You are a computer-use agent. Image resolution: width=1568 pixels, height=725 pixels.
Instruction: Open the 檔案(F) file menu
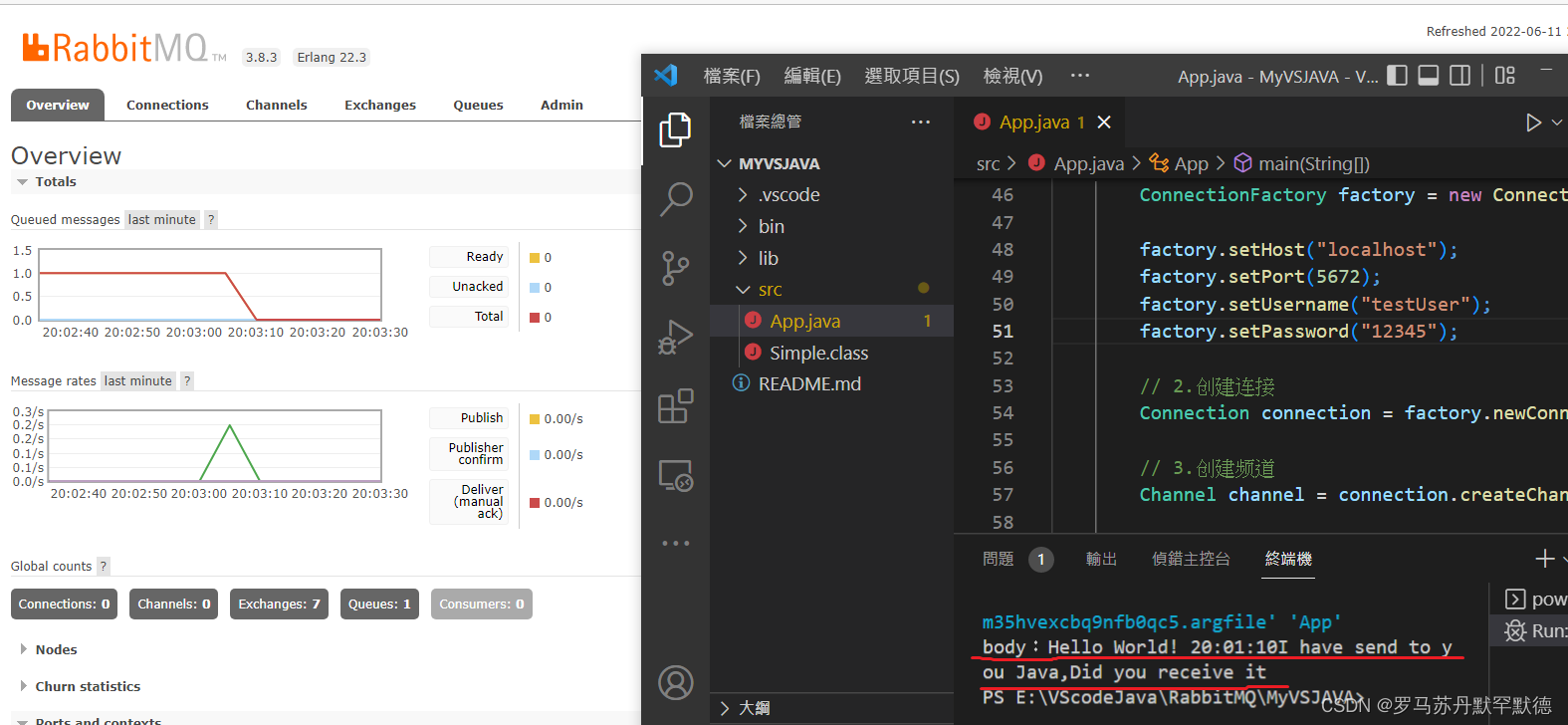[x=732, y=76]
